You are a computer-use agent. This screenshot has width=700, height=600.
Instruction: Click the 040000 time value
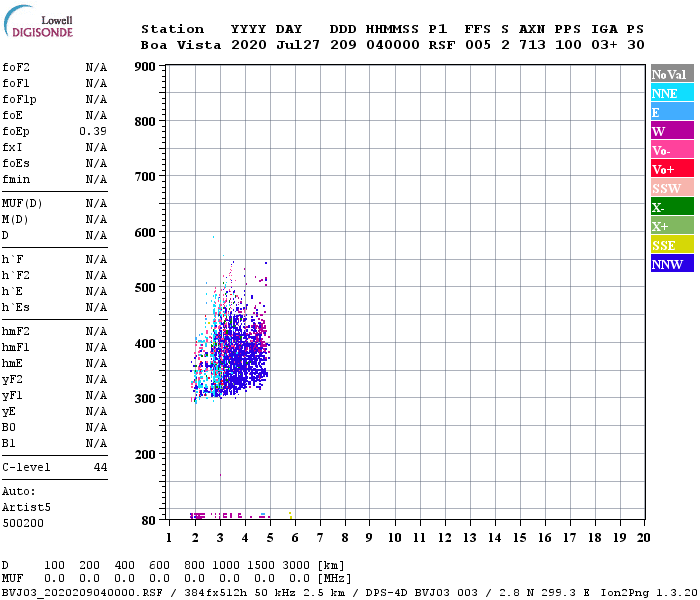[x=393, y=45]
